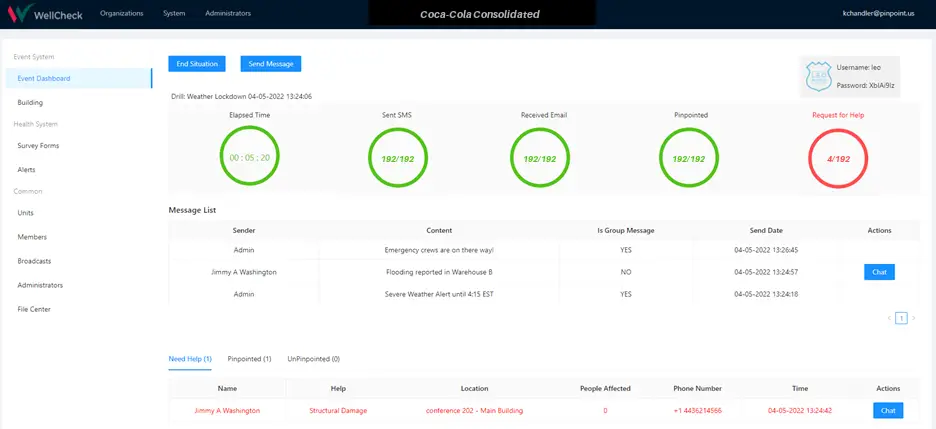Click the People Affected column header
The height and width of the screenshot is (429, 936).
click(605, 388)
